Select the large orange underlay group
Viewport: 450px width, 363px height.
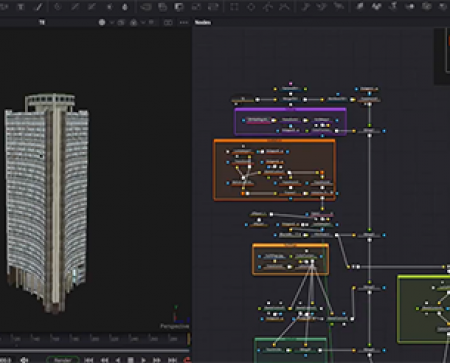tap(274, 170)
